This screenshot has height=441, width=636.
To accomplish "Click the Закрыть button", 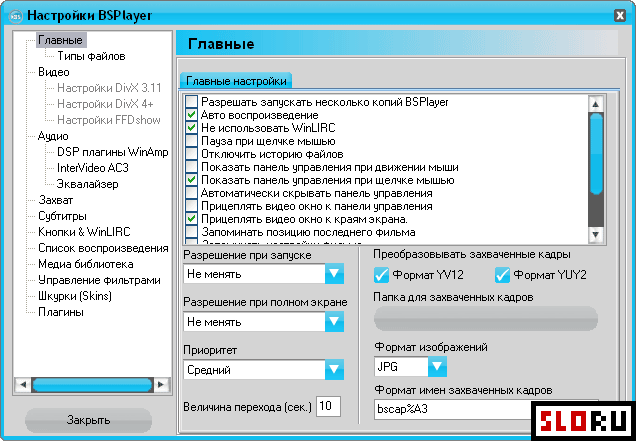I will pyautogui.click(x=88, y=420).
